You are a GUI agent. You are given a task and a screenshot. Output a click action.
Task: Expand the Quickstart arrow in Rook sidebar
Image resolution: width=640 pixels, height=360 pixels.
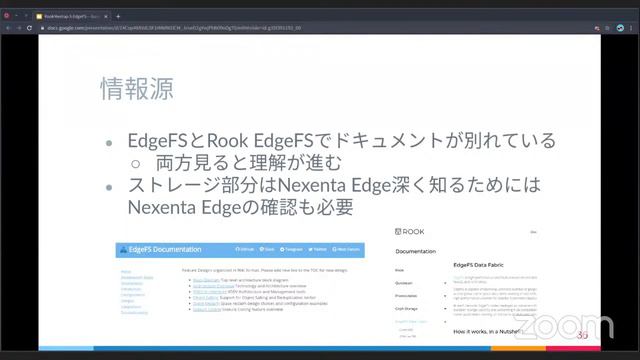445,283
